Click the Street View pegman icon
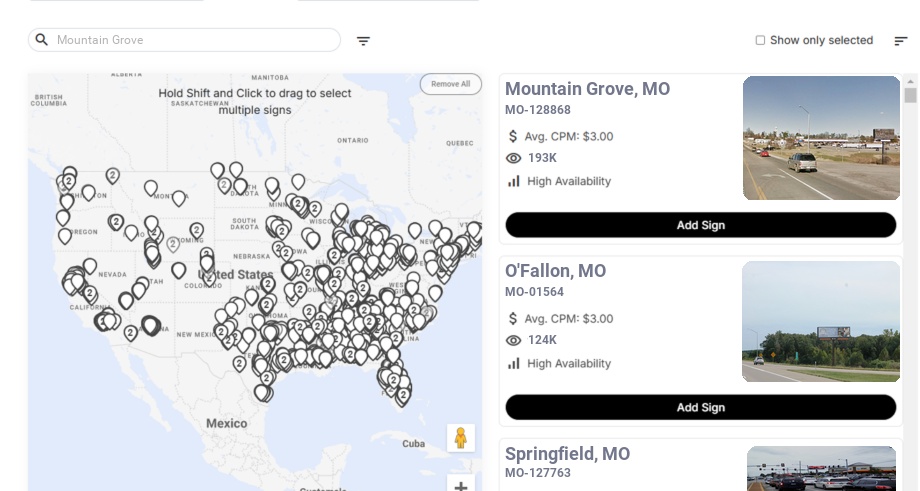This screenshot has width=920, height=491. point(460,438)
